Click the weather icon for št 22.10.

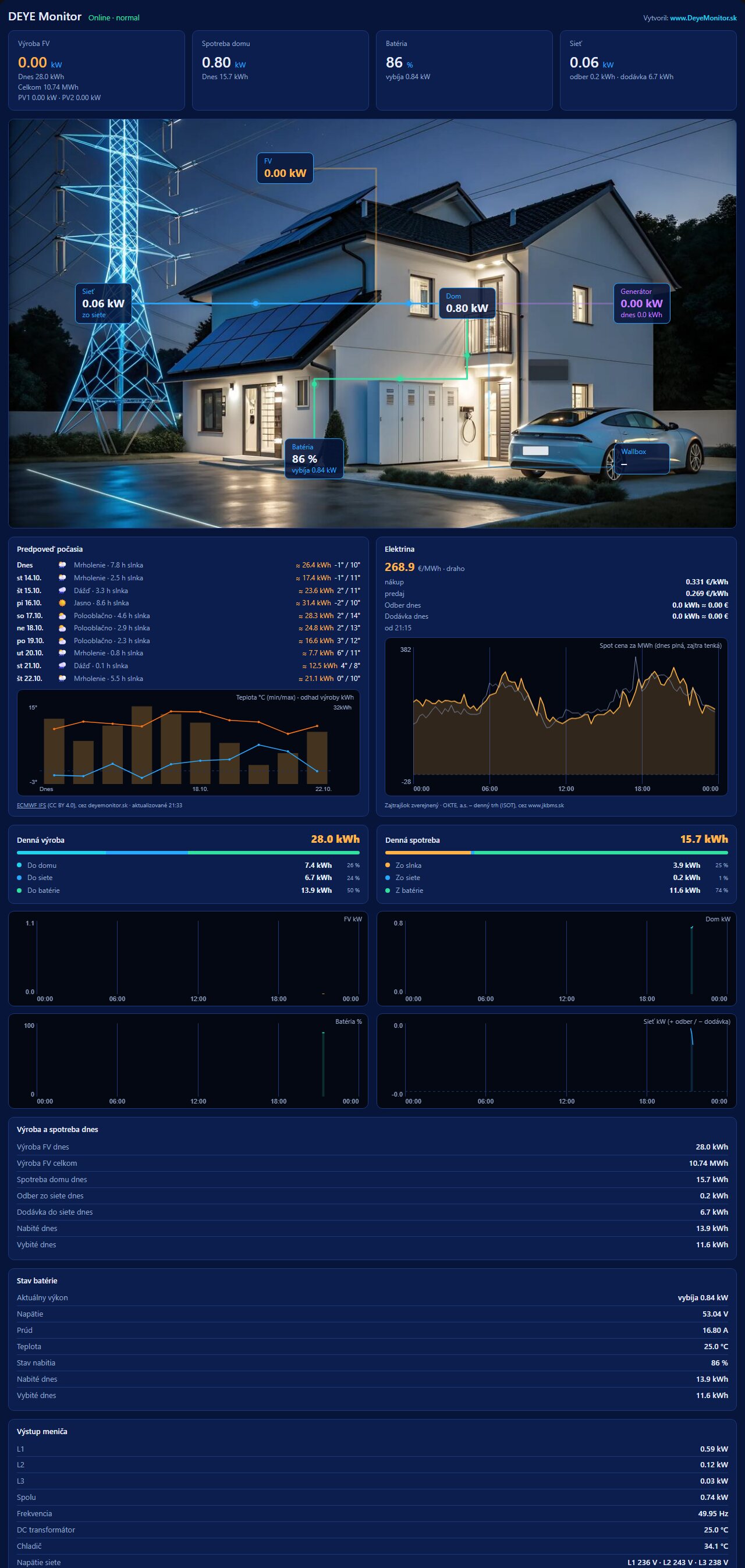(62, 679)
